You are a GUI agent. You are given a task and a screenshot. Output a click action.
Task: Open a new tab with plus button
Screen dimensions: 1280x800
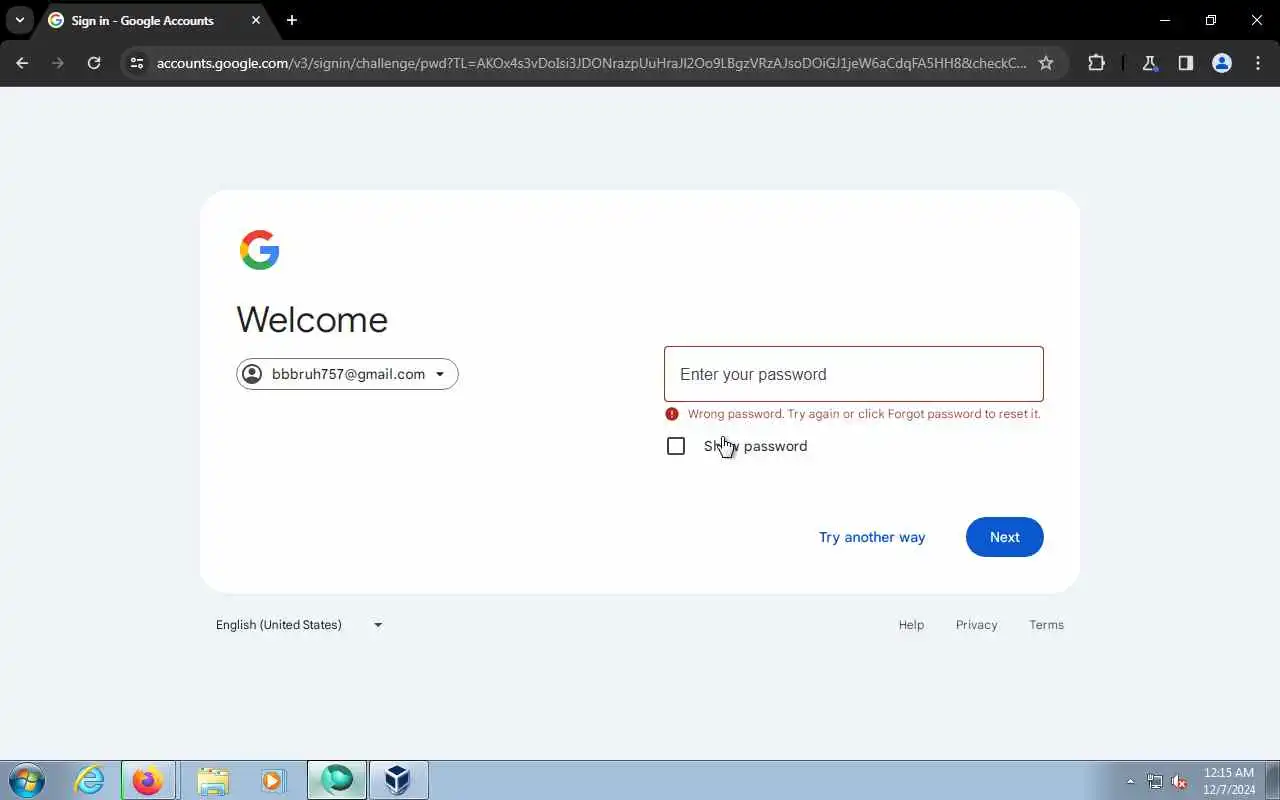292,20
